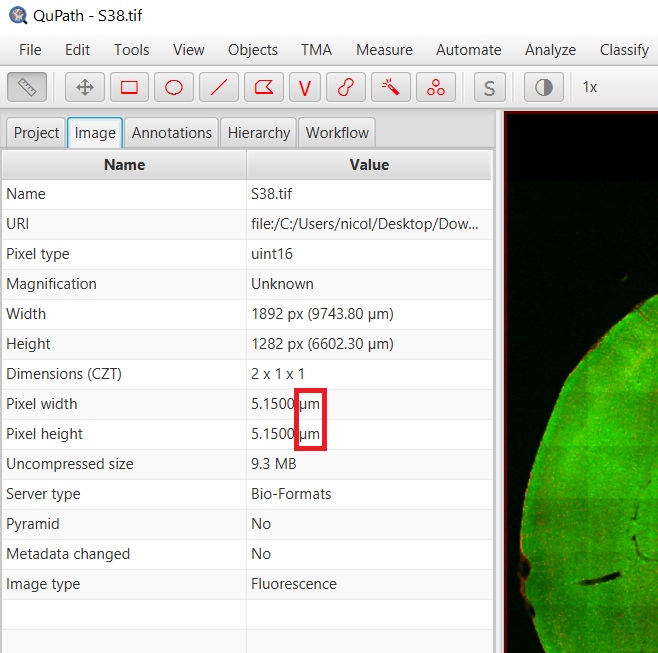Click the Image type row label

click(x=43, y=584)
